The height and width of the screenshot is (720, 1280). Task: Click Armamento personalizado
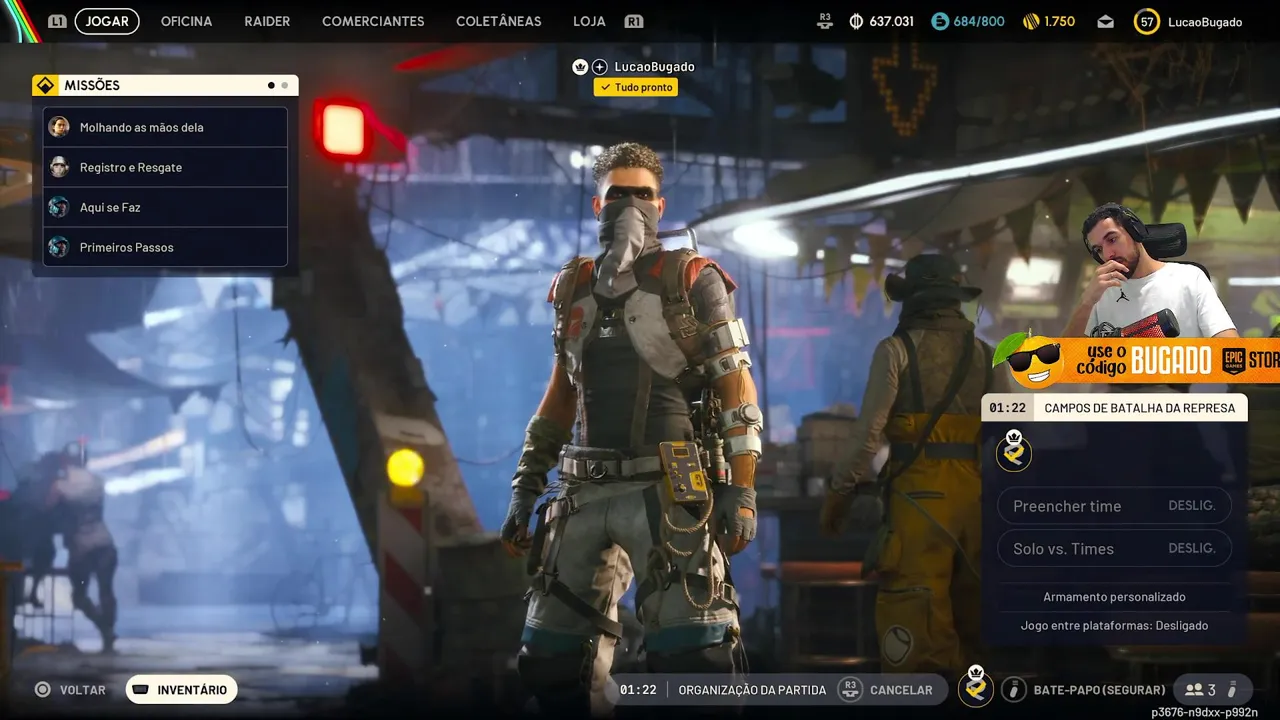coord(1114,597)
